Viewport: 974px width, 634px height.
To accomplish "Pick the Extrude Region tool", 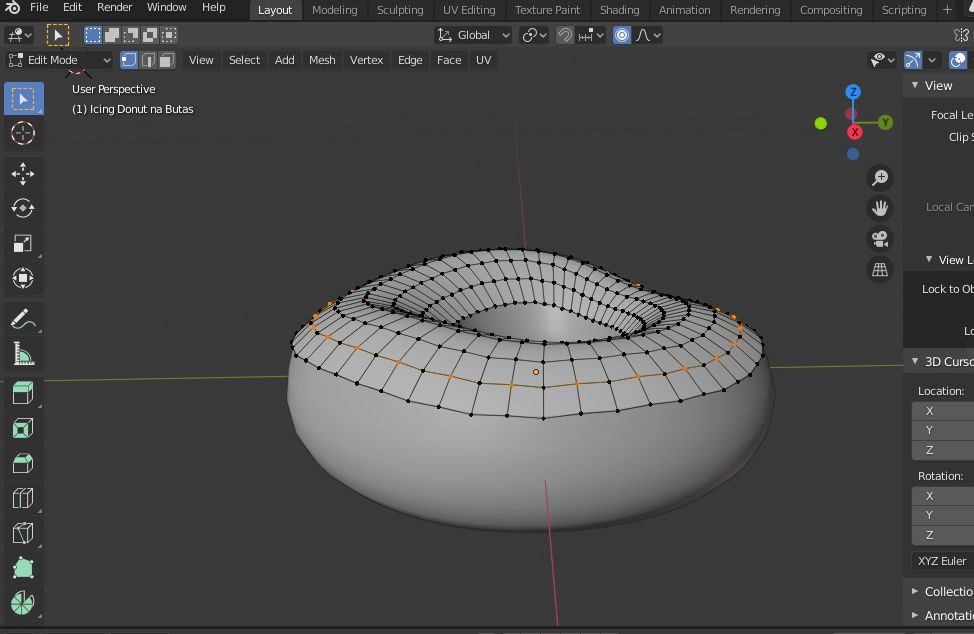I will pyautogui.click(x=22, y=393).
